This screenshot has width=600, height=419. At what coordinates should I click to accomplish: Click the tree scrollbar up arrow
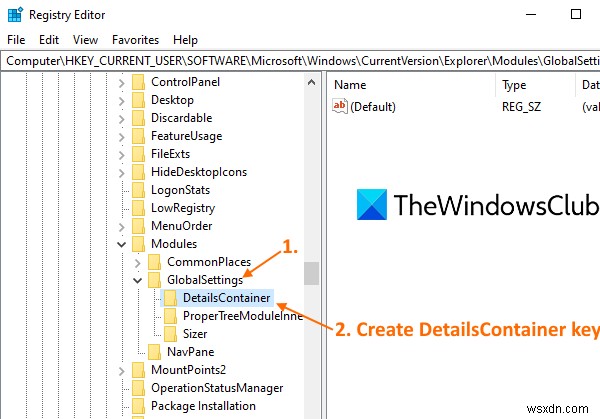coord(311,82)
